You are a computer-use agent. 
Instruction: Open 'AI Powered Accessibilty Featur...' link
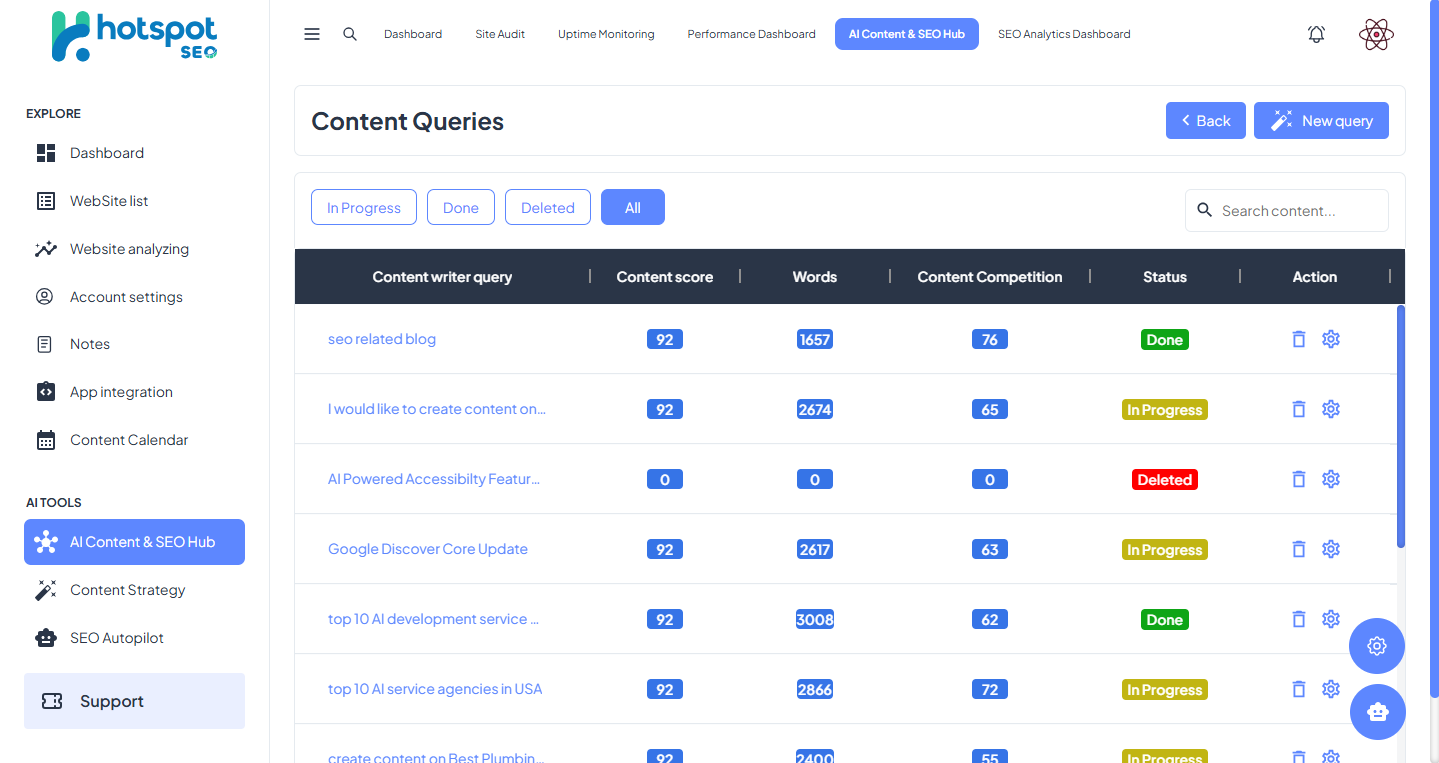pos(434,479)
